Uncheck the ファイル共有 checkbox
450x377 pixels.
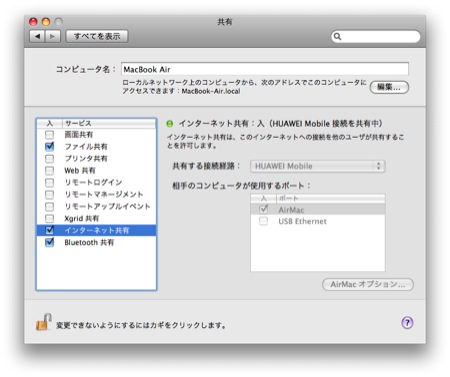(x=49, y=147)
